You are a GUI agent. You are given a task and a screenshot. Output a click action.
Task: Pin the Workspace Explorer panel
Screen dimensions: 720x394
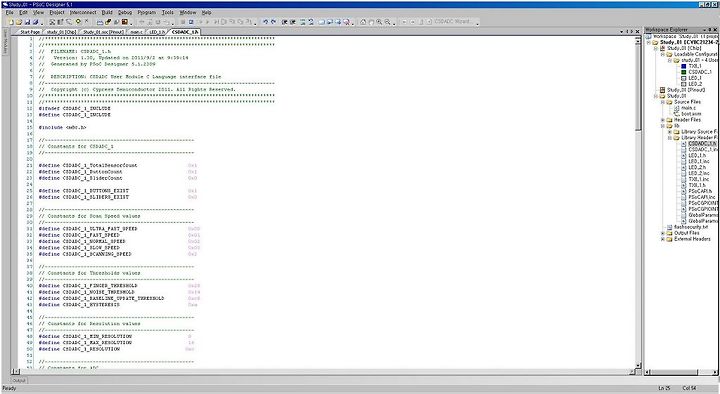tap(709, 29)
